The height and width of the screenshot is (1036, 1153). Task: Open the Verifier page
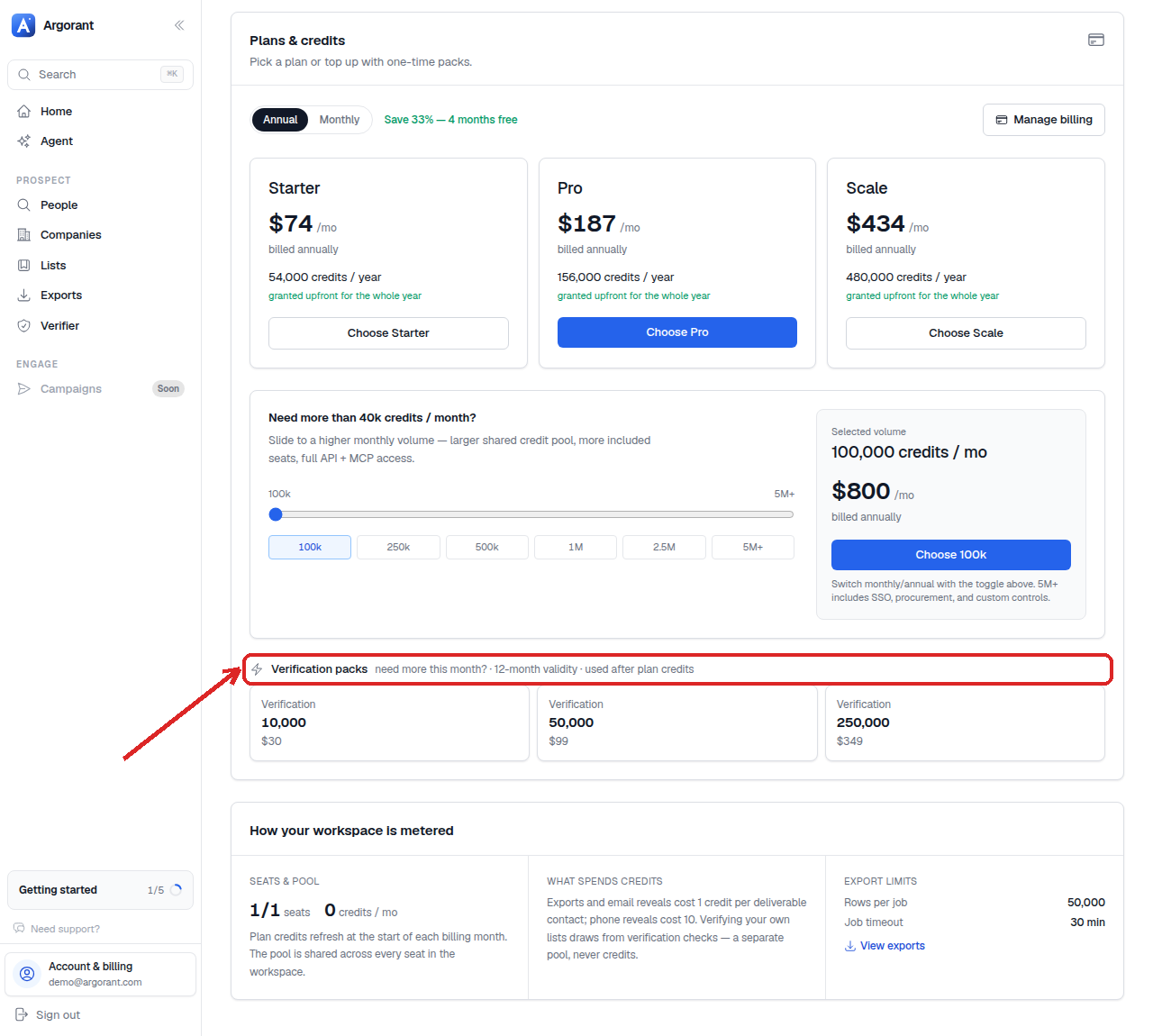(100, 326)
